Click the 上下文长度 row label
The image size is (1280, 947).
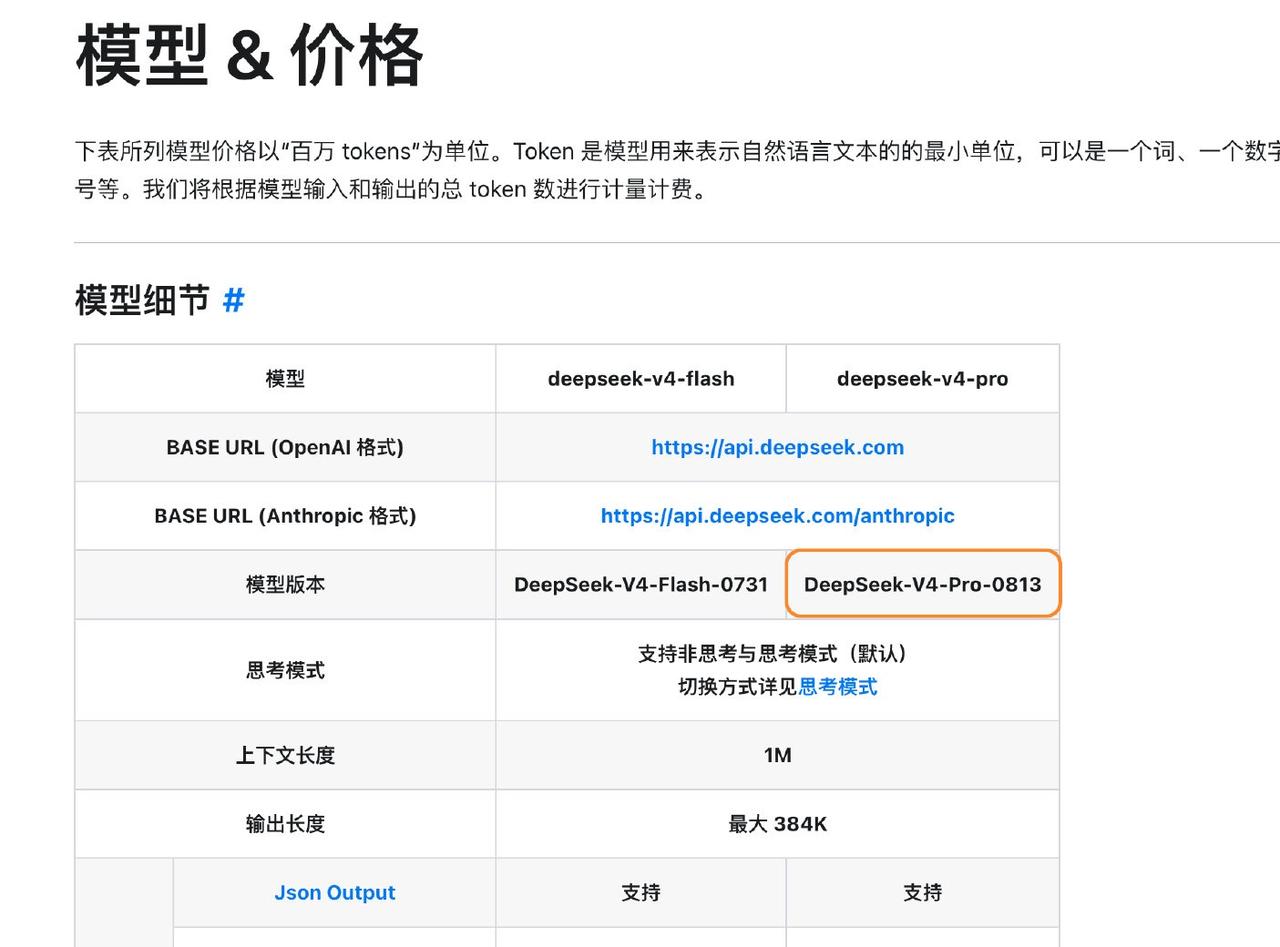285,755
